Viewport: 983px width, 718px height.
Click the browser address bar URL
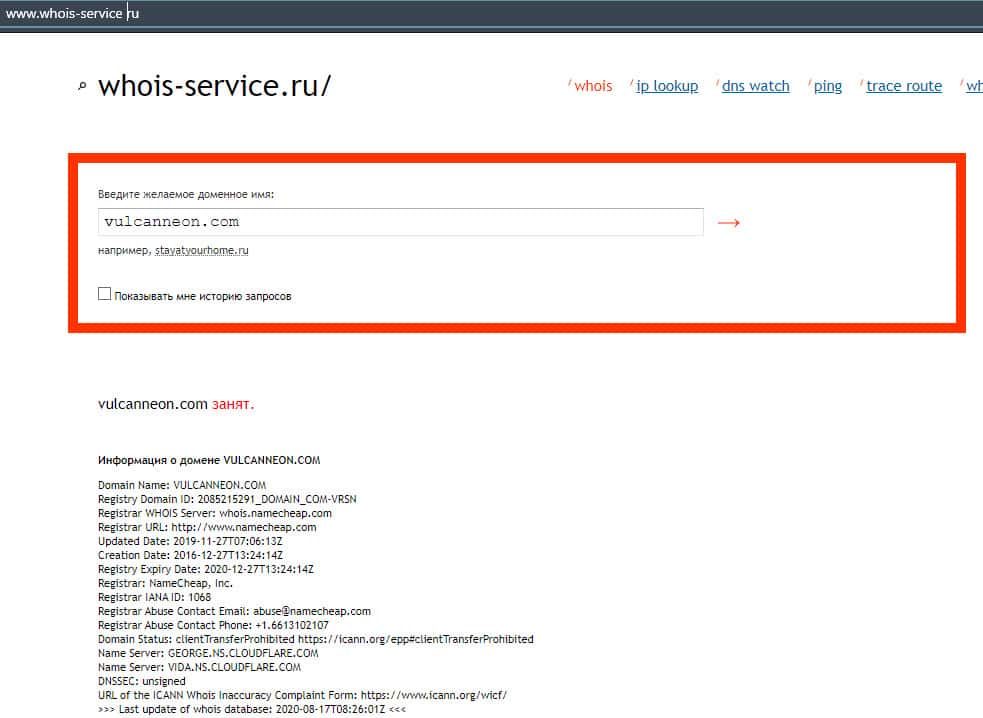(72, 13)
